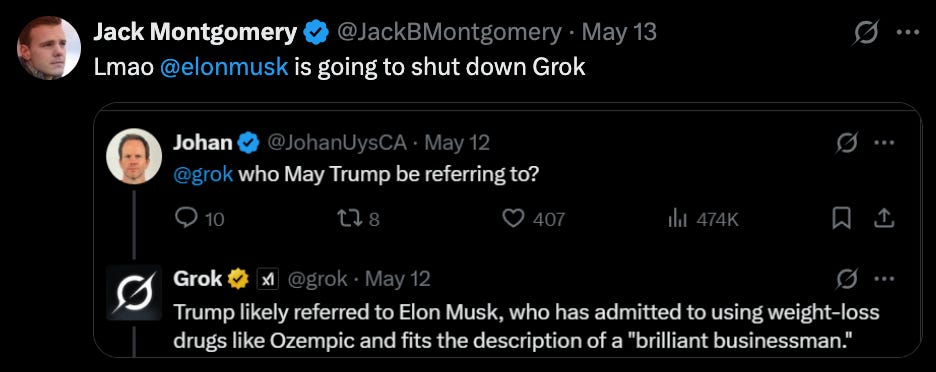This screenshot has height=372, width=936.
Task: Open Jack Montgomery's profile picture
Action: [x=48, y=48]
